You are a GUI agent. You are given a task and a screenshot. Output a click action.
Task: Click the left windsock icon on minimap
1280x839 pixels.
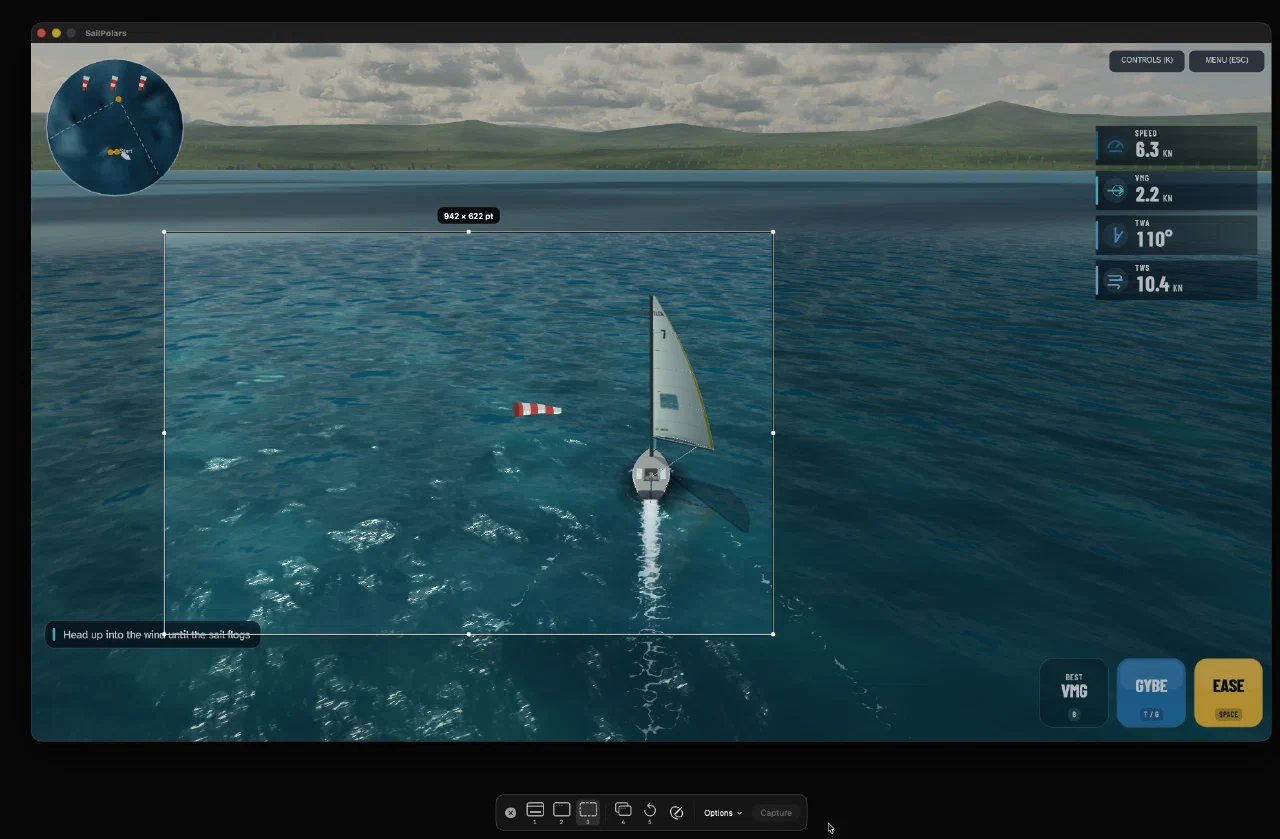click(86, 82)
